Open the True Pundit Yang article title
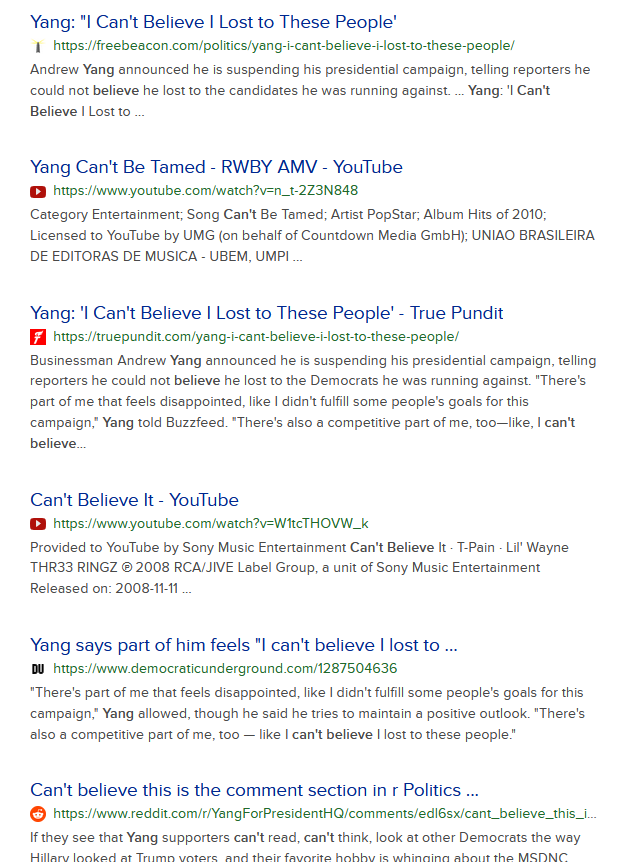Image resolution: width=623 pixels, height=862 pixels. click(267, 313)
